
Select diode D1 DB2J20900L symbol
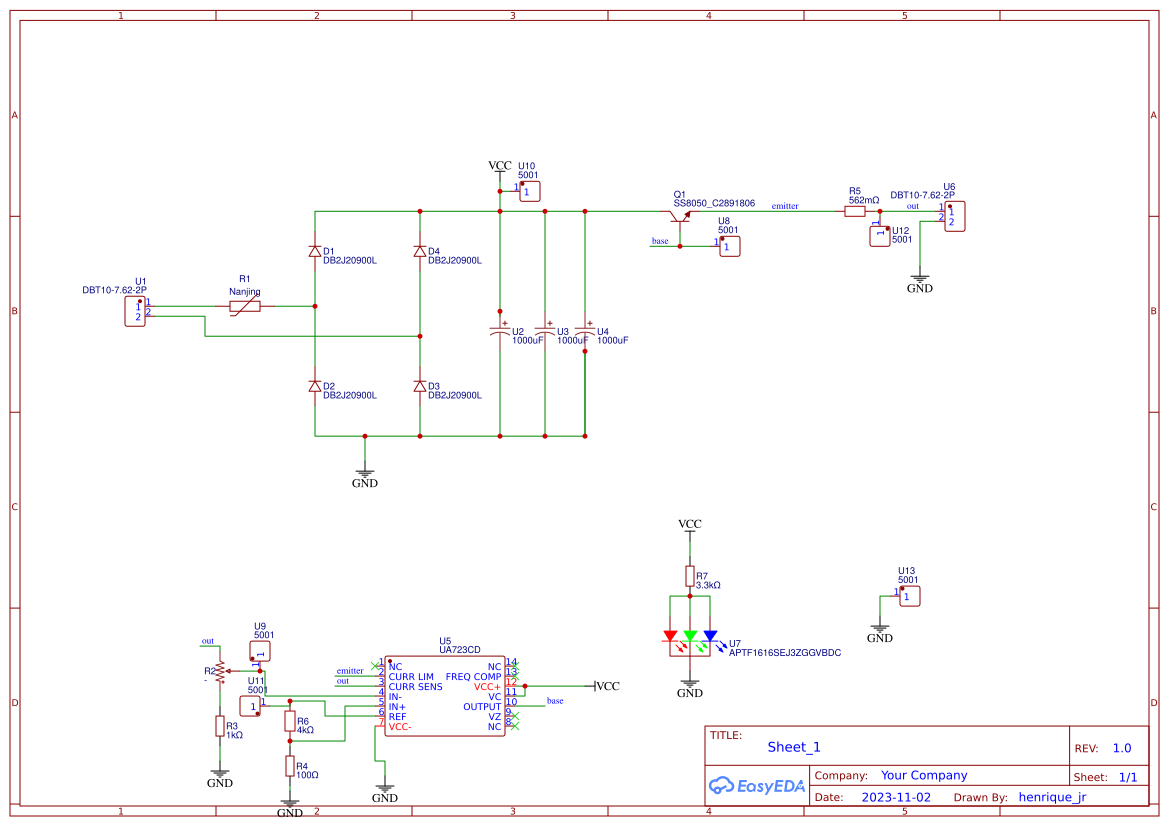pos(315,253)
